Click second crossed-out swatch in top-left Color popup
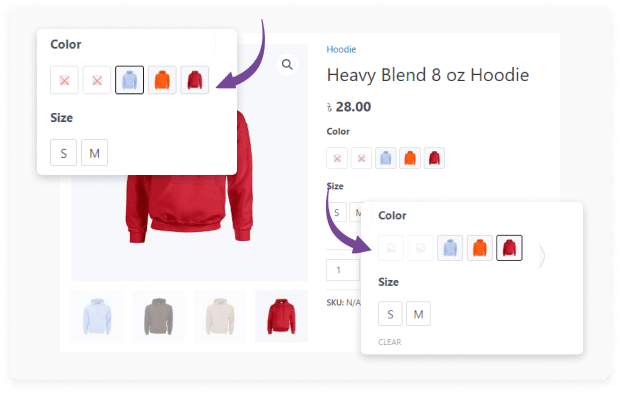This screenshot has width=620, height=393. 97,80
